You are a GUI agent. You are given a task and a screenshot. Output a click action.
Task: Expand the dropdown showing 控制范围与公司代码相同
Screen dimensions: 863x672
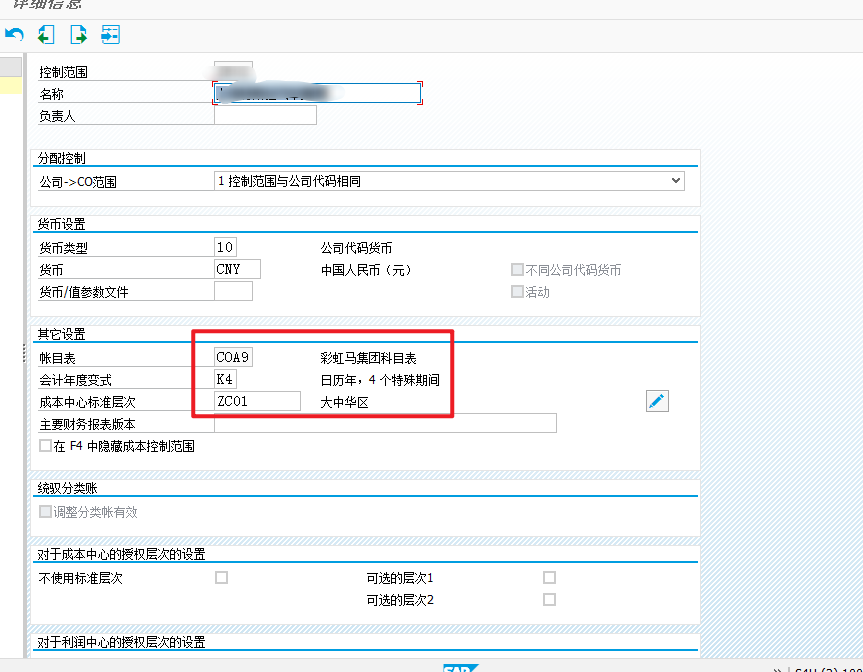pyautogui.click(x=677, y=180)
